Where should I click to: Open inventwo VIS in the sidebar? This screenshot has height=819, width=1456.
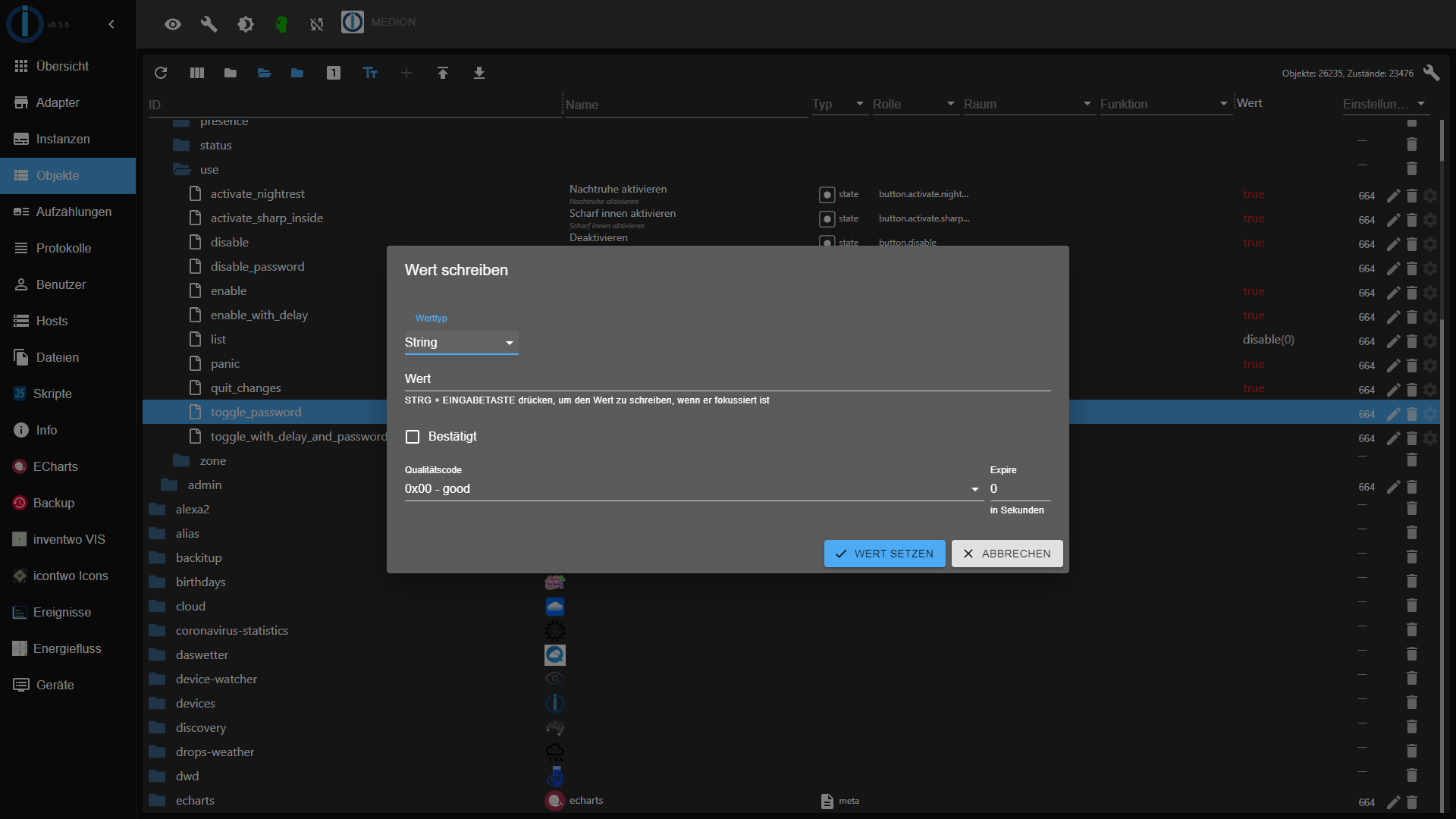tap(67, 539)
